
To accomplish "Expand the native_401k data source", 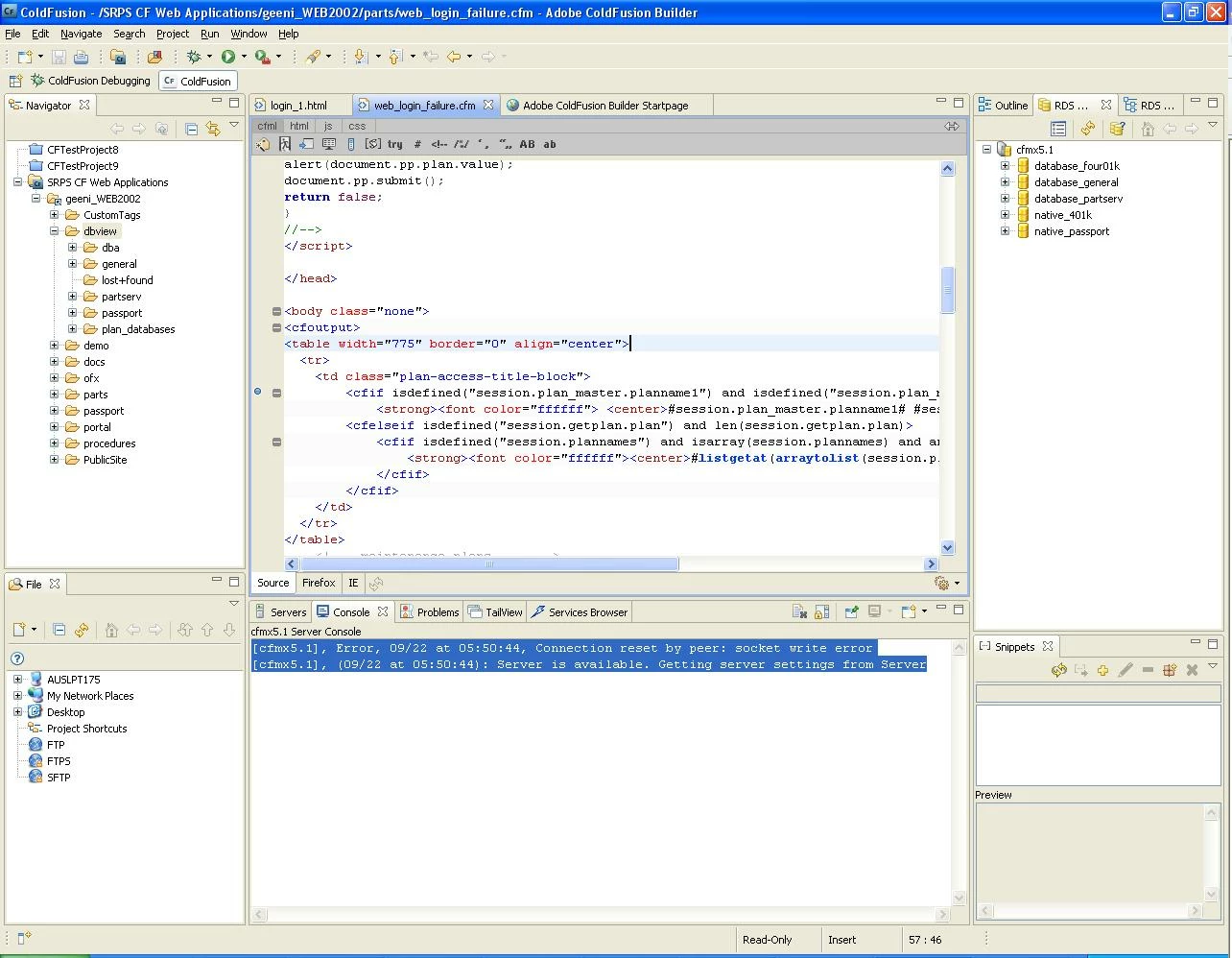I will coord(1005,215).
